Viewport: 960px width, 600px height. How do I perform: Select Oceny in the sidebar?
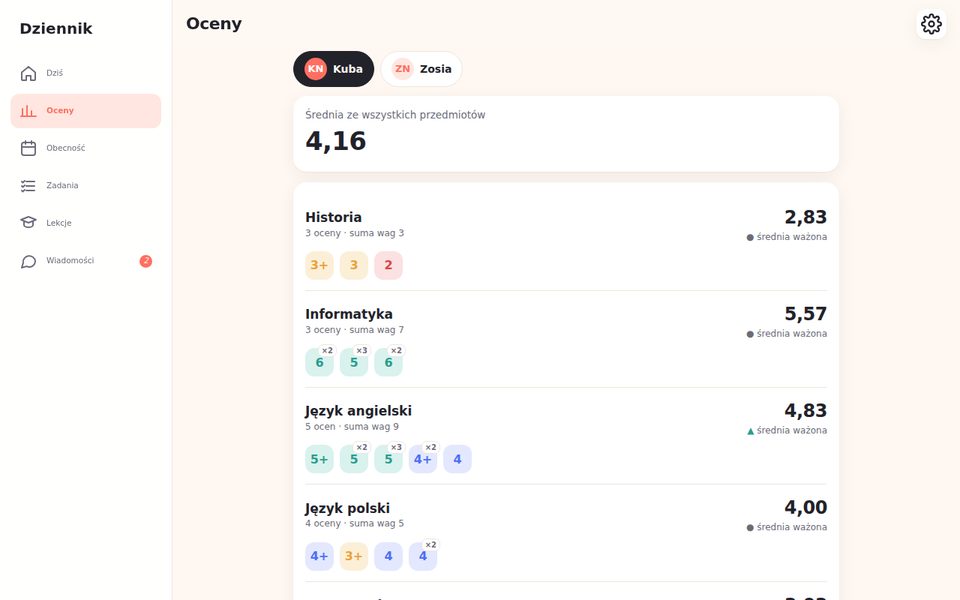(x=86, y=111)
